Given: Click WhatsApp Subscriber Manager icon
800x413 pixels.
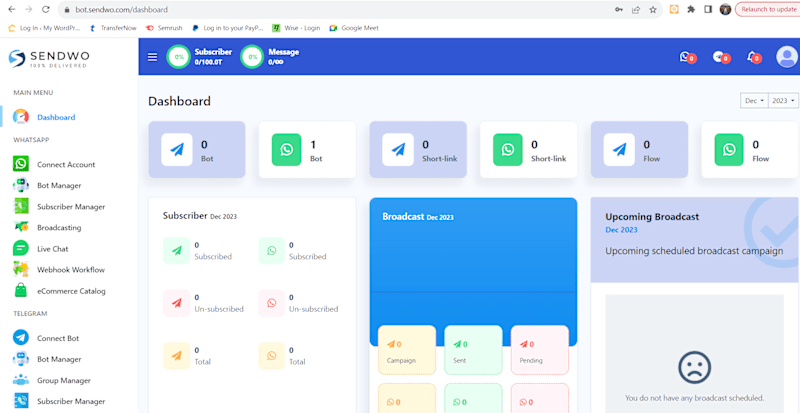Looking at the screenshot, I should (21, 206).
